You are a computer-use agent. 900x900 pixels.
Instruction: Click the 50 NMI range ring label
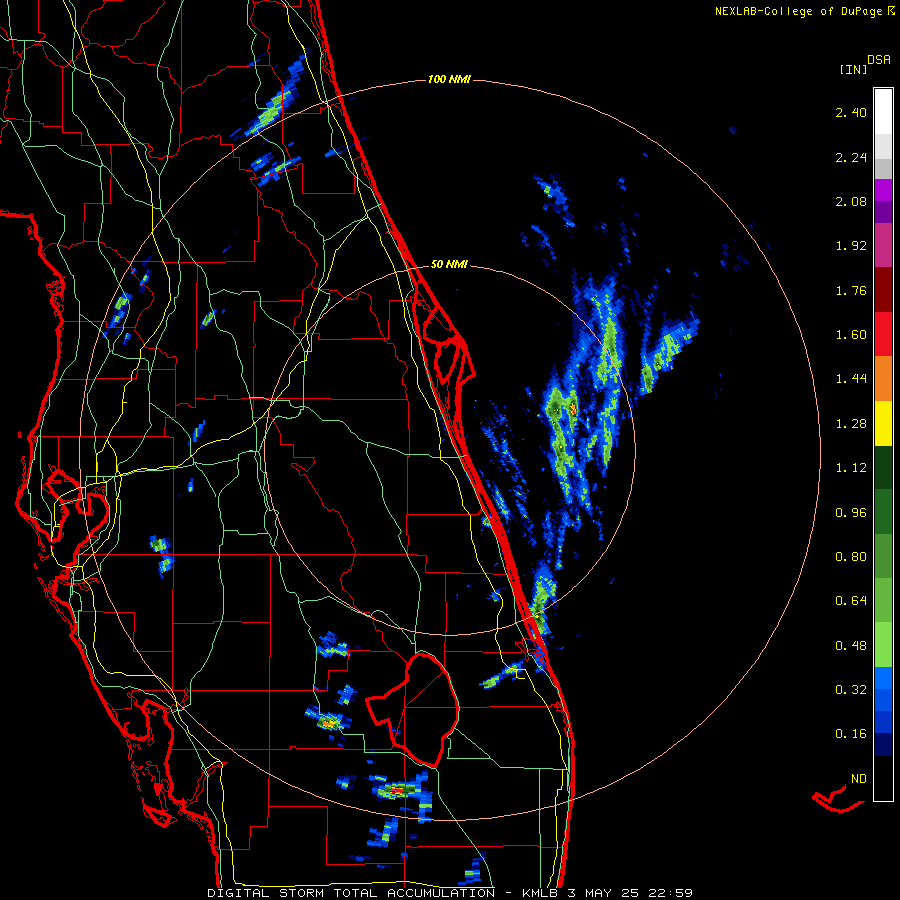click(449, 265)
